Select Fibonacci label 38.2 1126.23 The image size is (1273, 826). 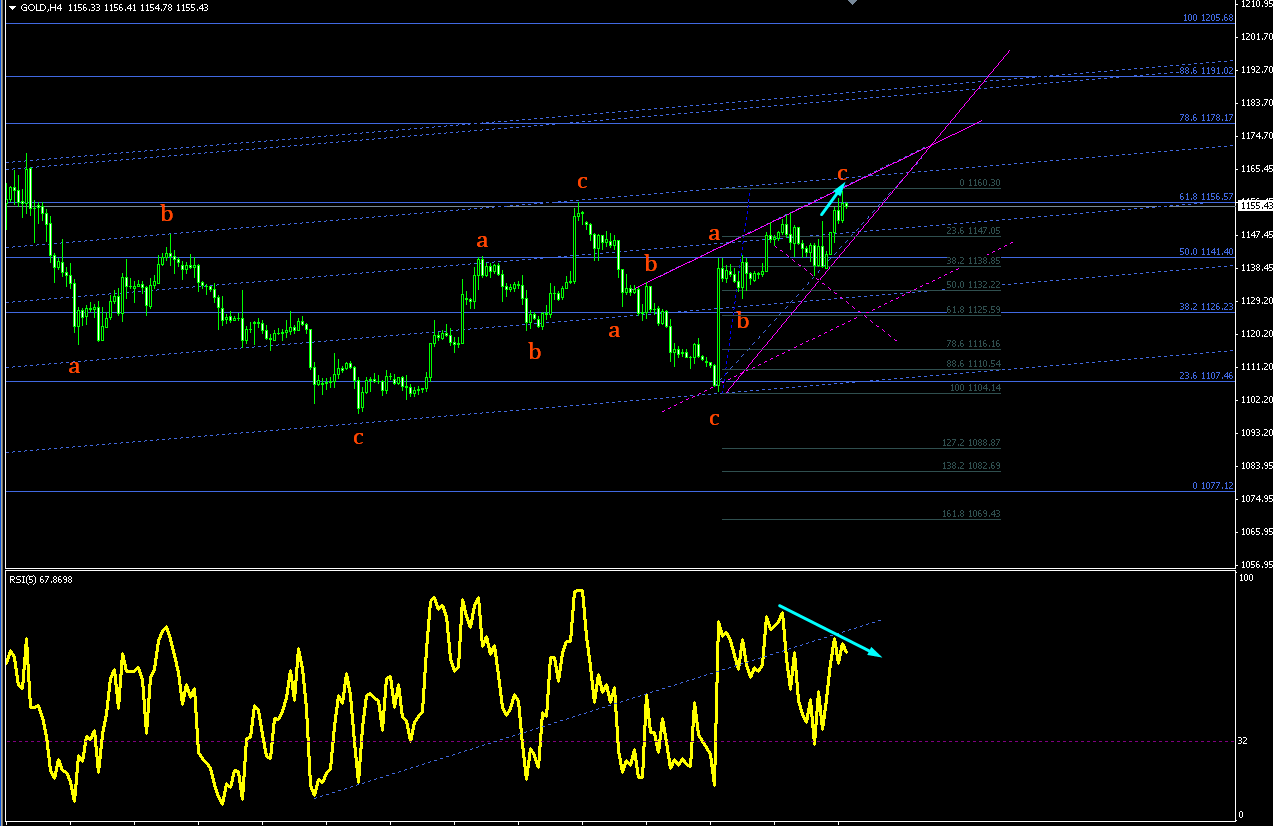1207,307
